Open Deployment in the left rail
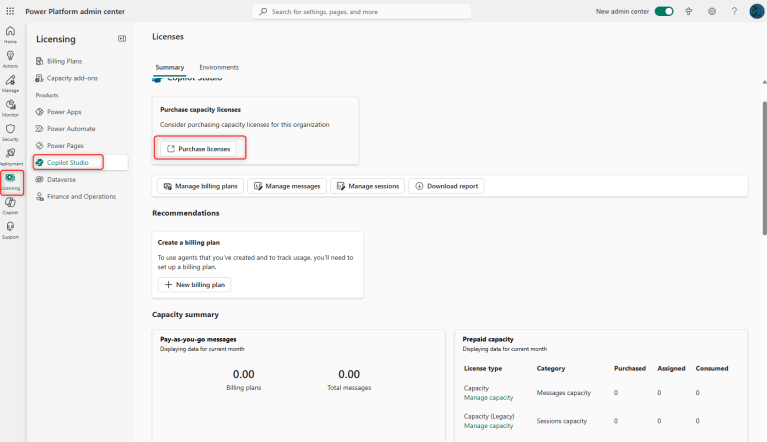Screen dimensions: 767x442 (10, 157)
